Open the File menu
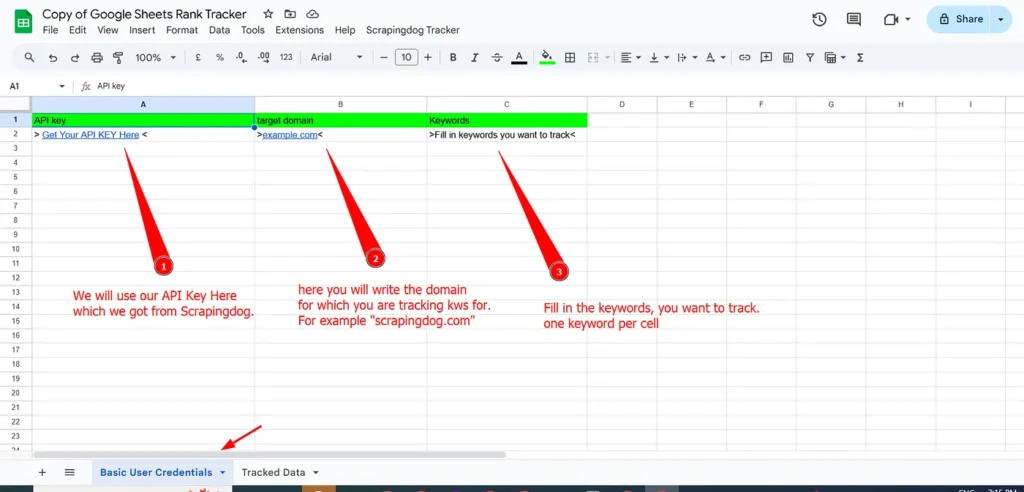Image resolution: width=1024 pixels, height=492 pixels. click(x=50, y=30)
